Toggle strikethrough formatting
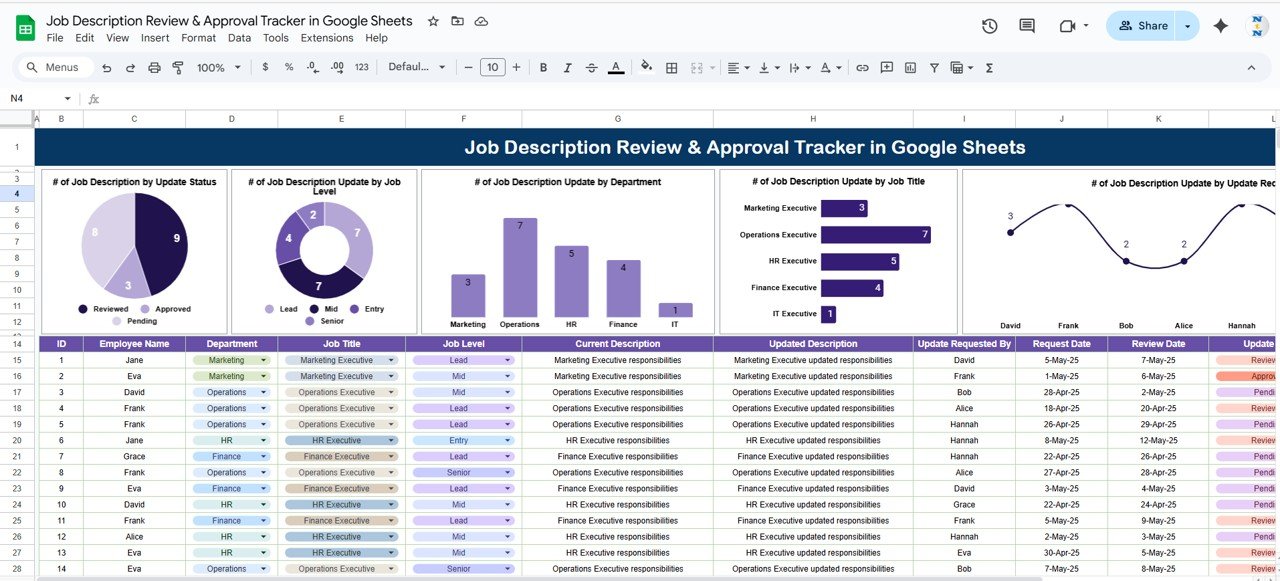This screenshot has height=581, width=1280. (592, 68)
